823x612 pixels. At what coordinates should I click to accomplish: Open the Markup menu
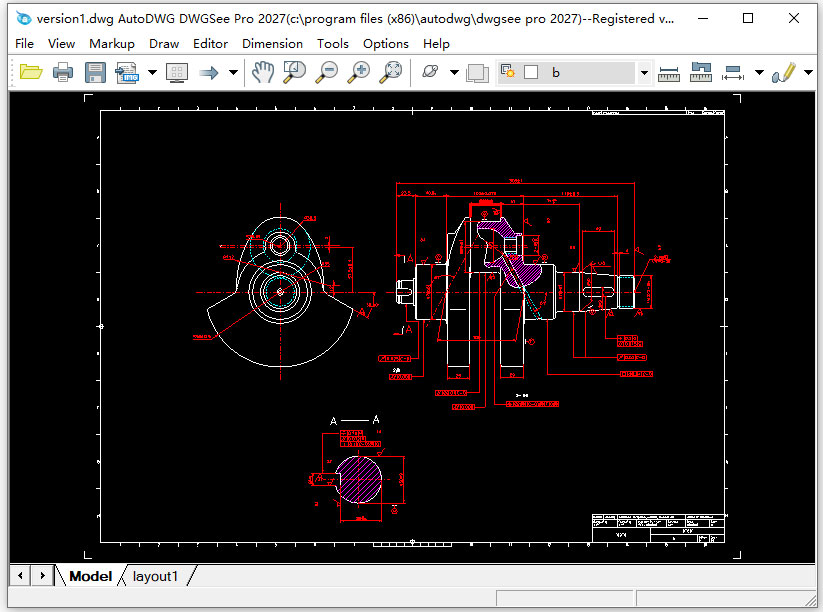(111, 43)
